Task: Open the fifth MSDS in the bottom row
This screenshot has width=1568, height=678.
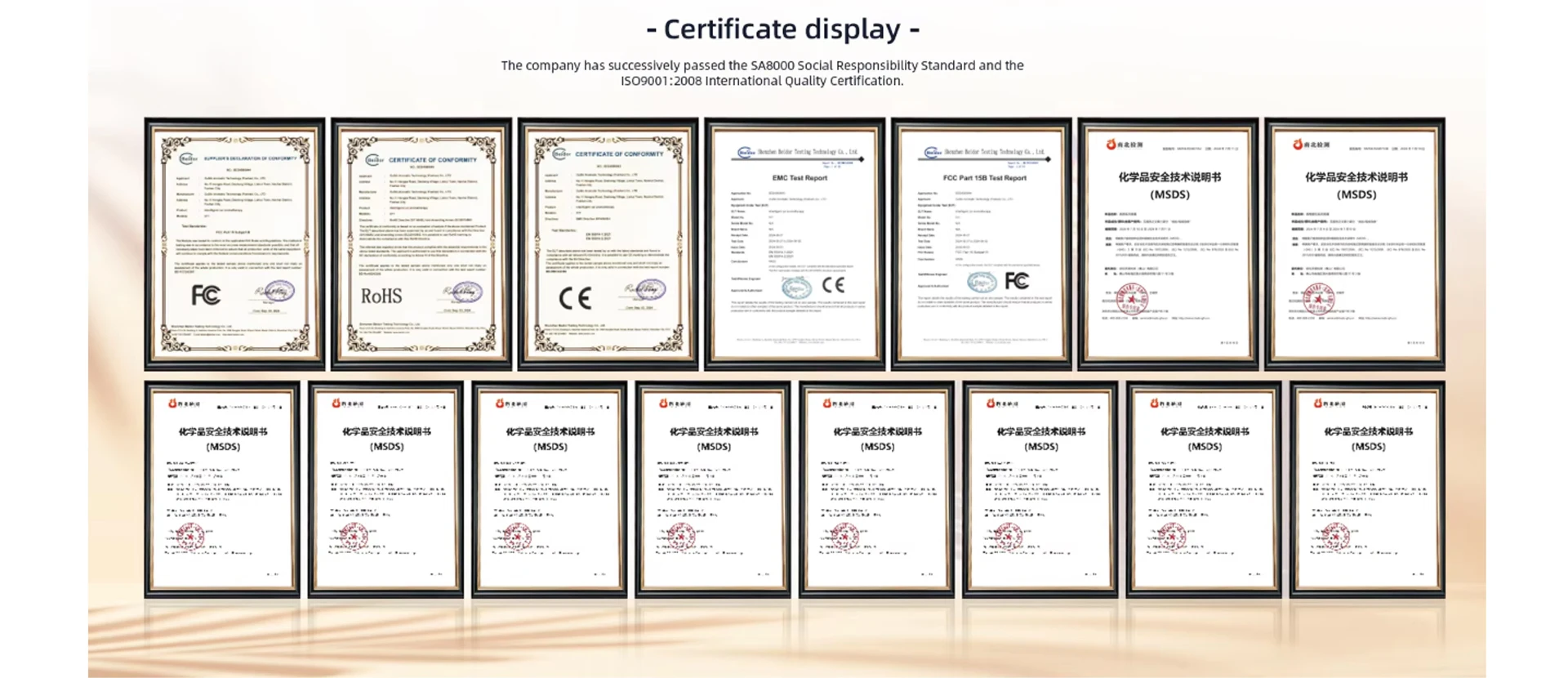Action: pyautogui.click(x=876, y=490)
